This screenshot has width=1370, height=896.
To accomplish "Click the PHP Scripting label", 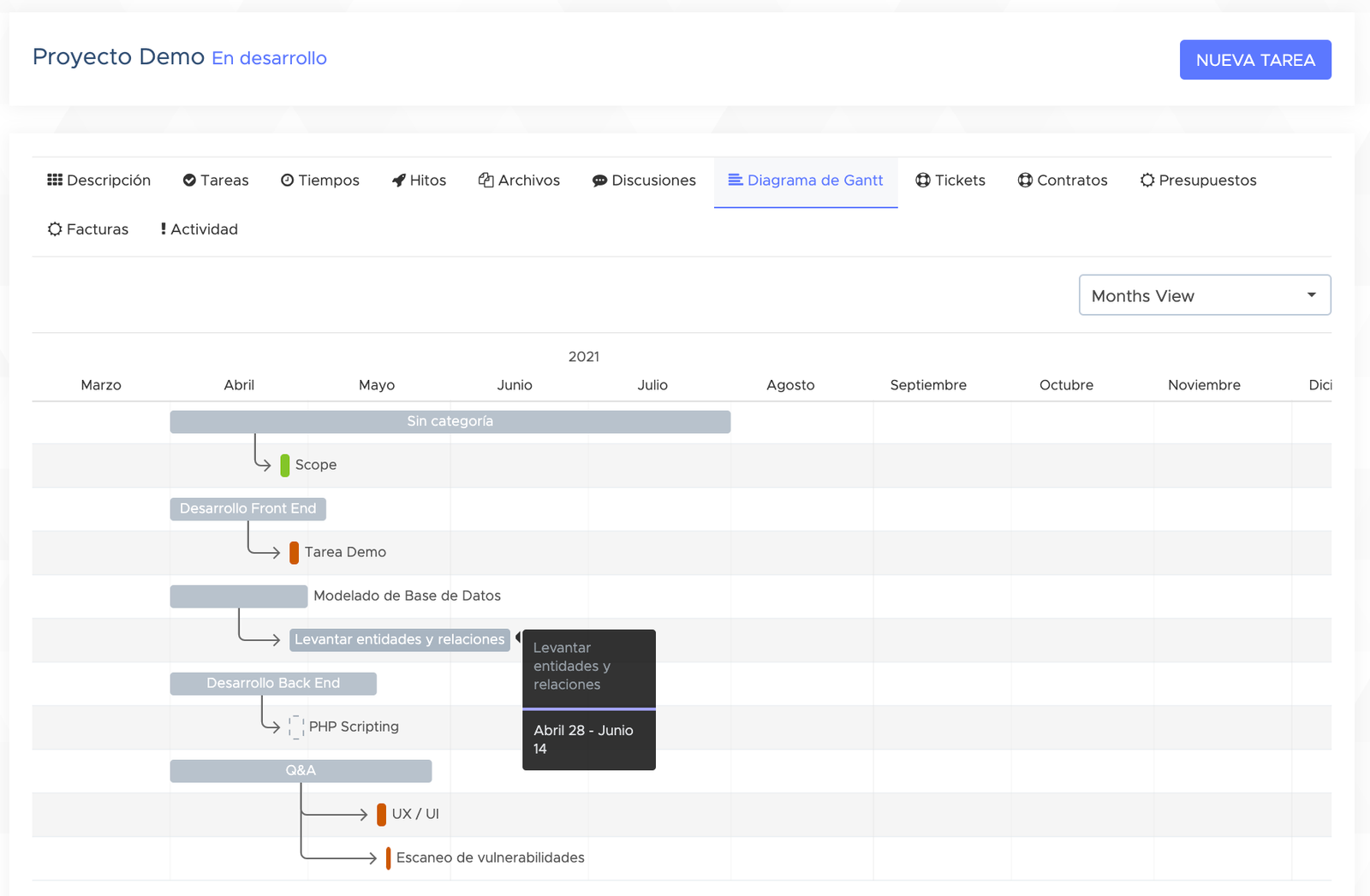I will [x=354, y=727].
